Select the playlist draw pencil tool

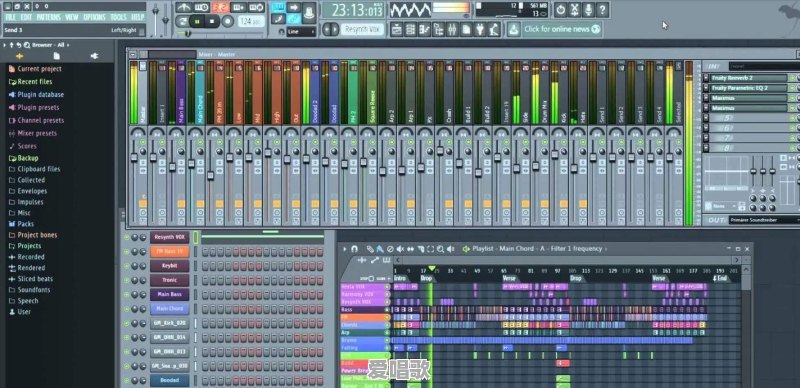(370, 249)
